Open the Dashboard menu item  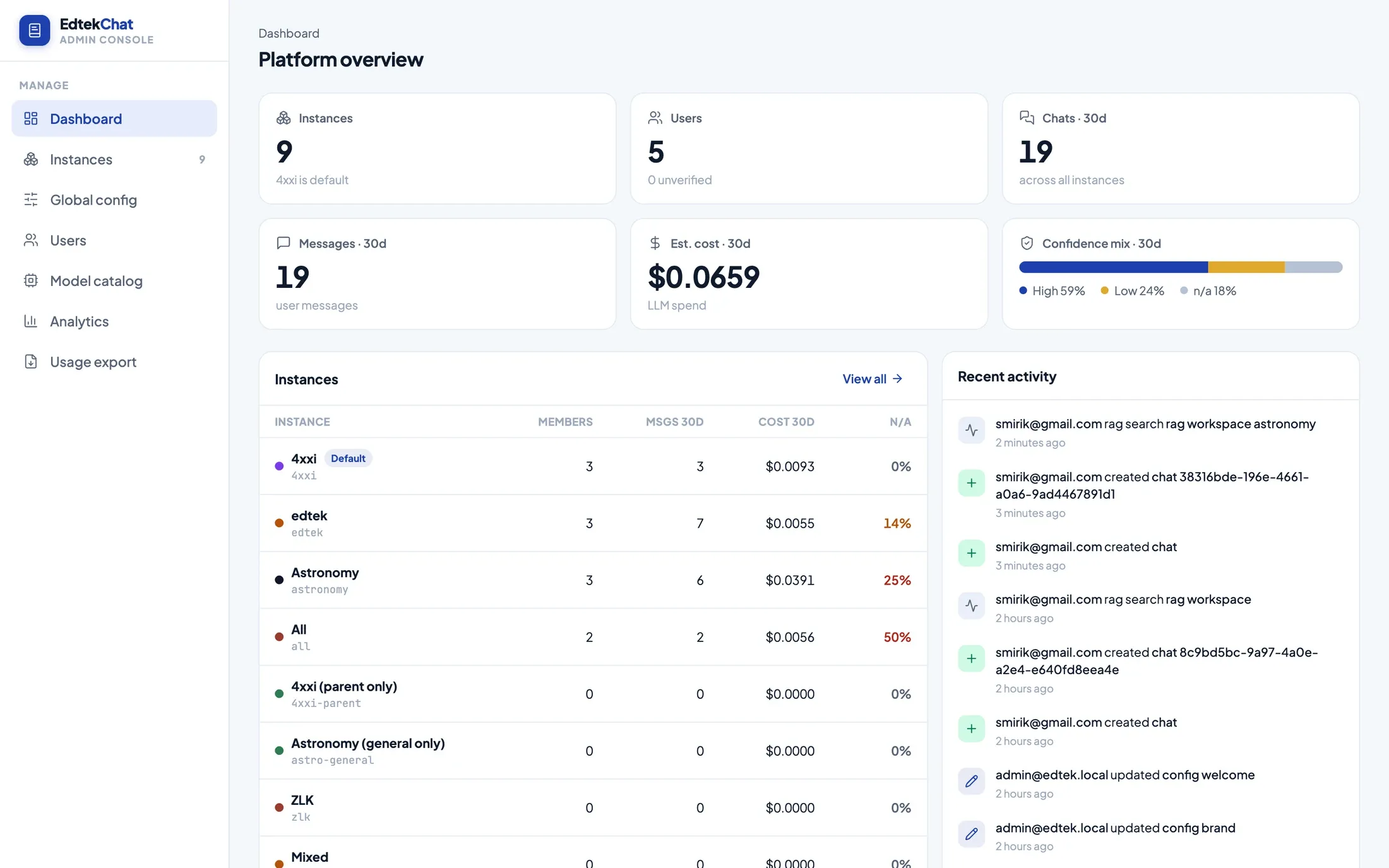pyautogui.click(x=114, y=119)
